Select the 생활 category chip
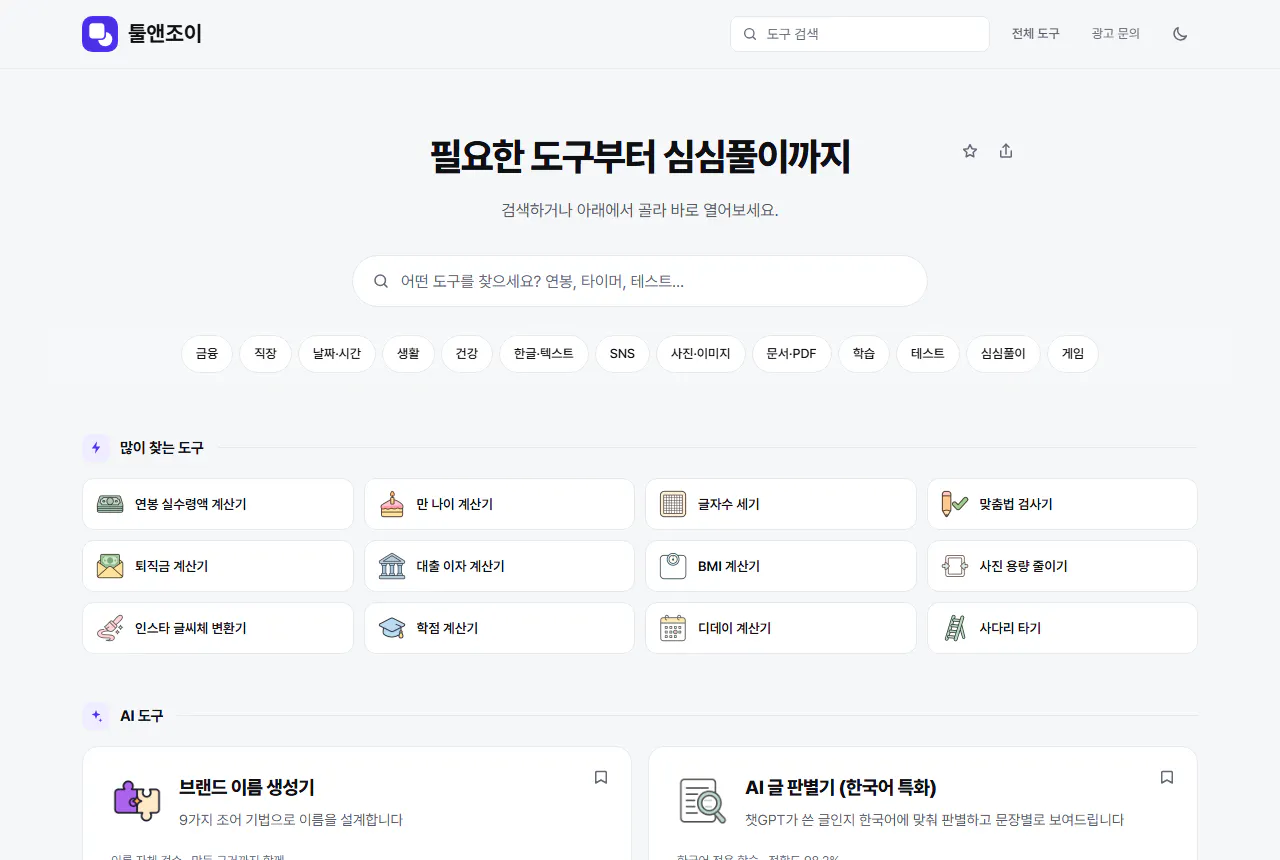1280x860 pixels. coord(408,354)
